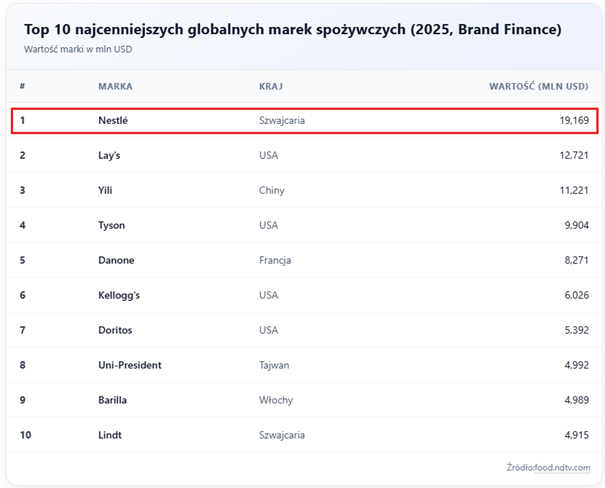The width and height of the screenshot is (605, 488).
Task: Select the Włochy country cell
Action: click(276, 400)
